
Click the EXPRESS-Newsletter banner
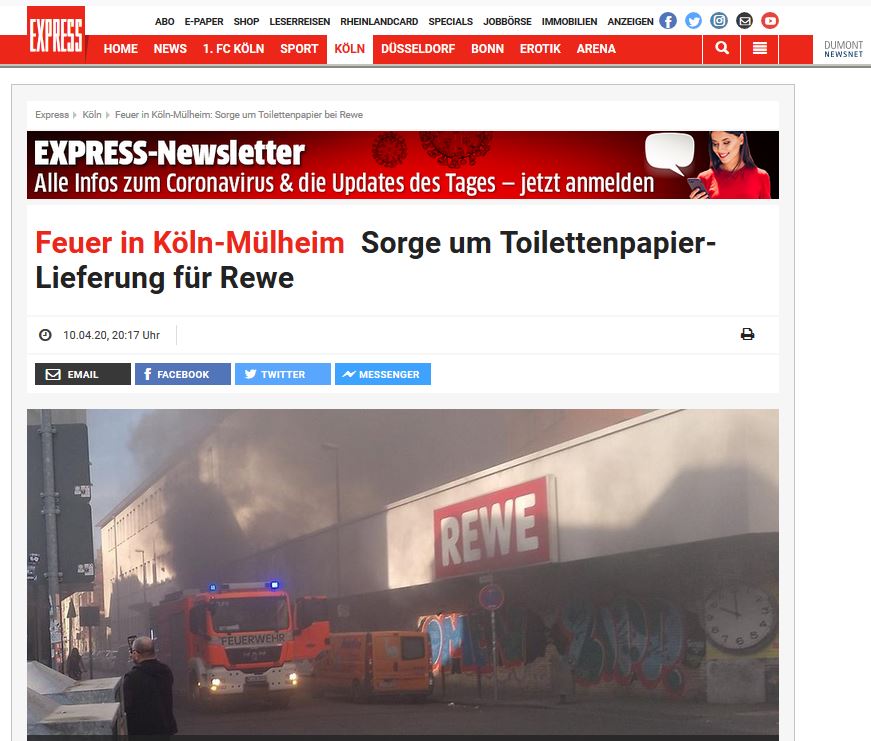coord(403,165)
